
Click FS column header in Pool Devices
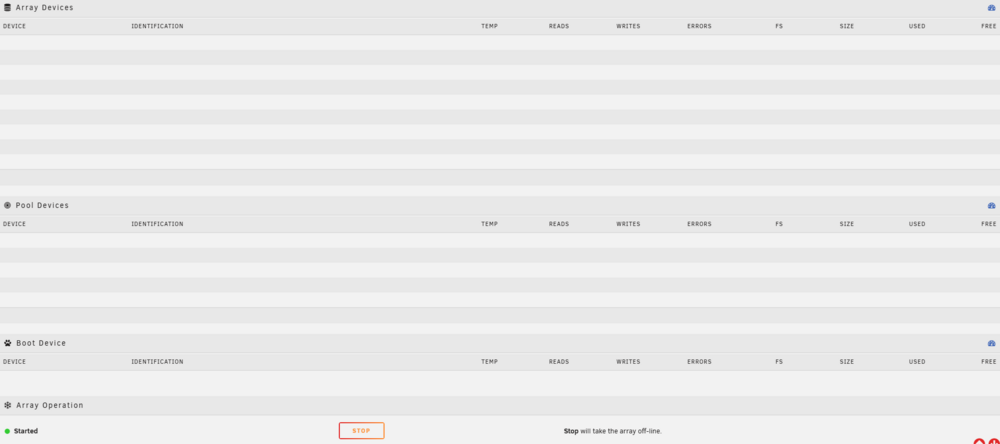coord(779,224)
